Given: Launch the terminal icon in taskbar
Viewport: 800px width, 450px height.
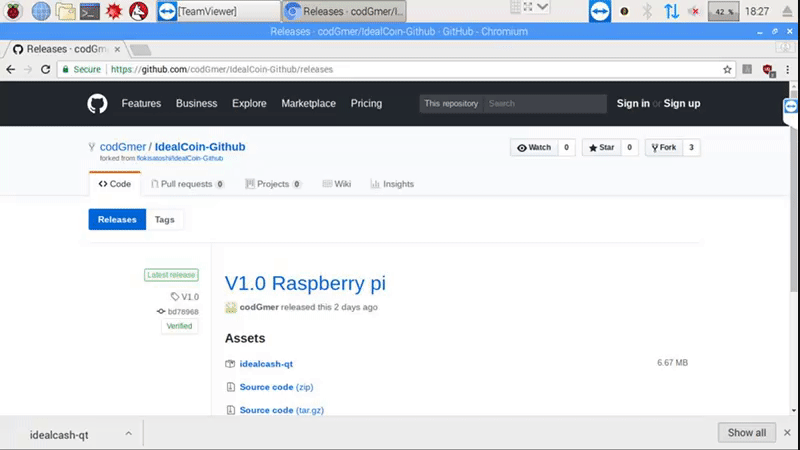Looking at the screenshot, I should pyautogui.click(x=89, y=11).
